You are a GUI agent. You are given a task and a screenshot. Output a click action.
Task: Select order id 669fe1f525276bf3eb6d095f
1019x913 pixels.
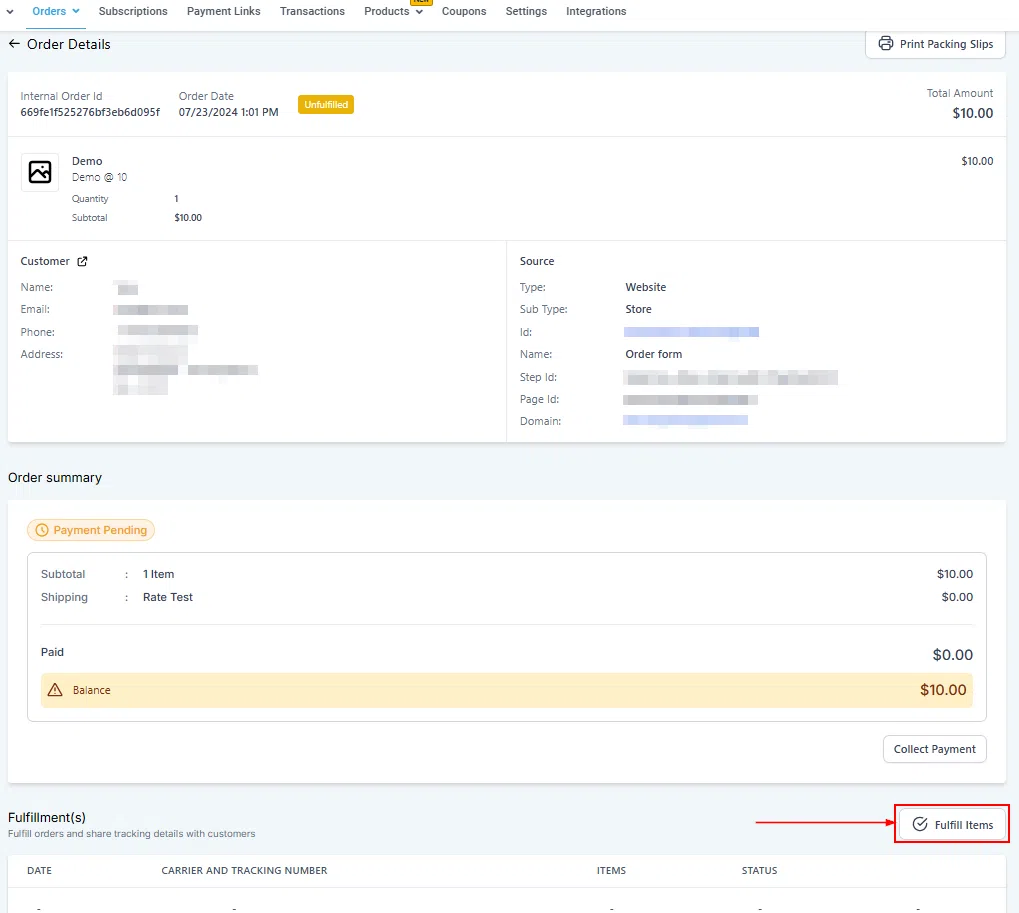tap(90, 112)
